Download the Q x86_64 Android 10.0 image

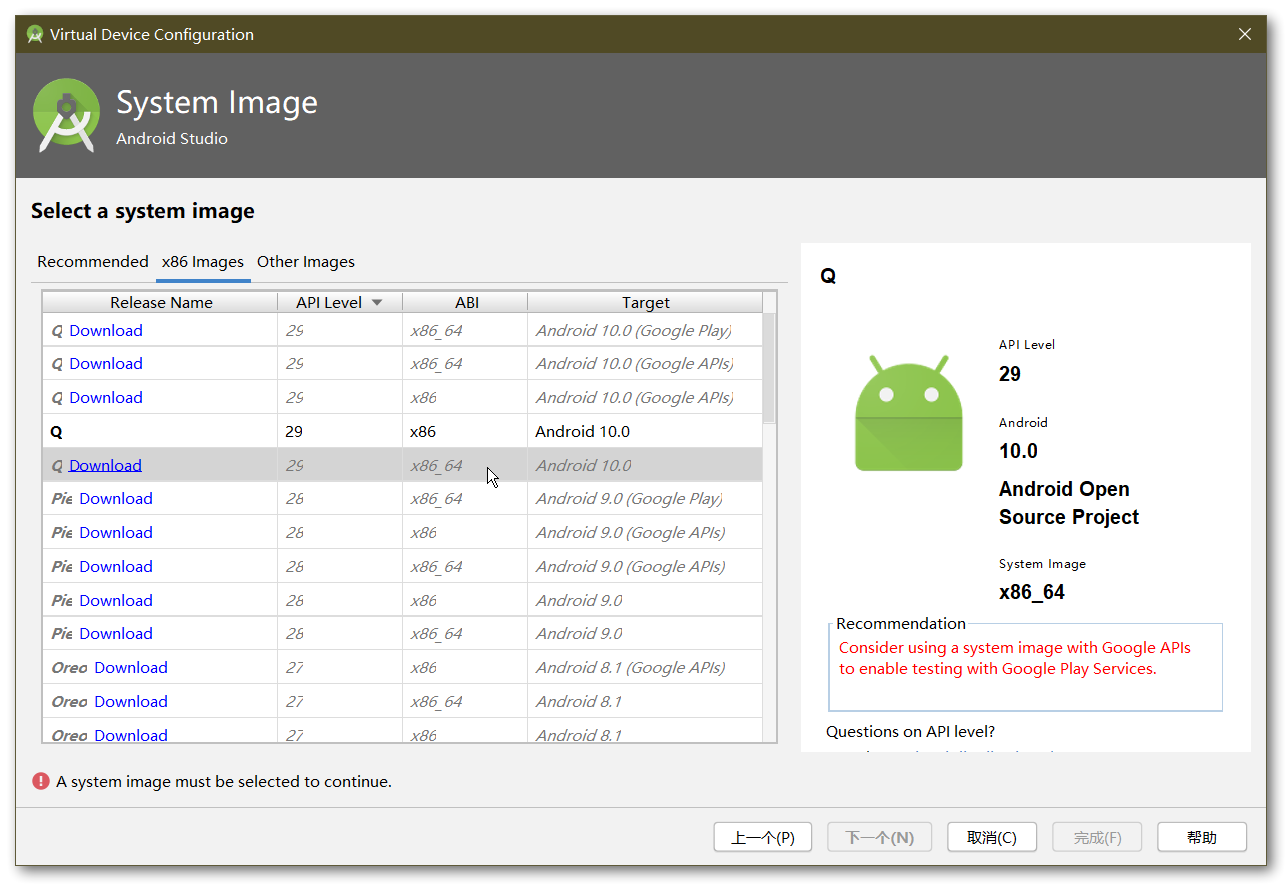click(x=105, y=465)
